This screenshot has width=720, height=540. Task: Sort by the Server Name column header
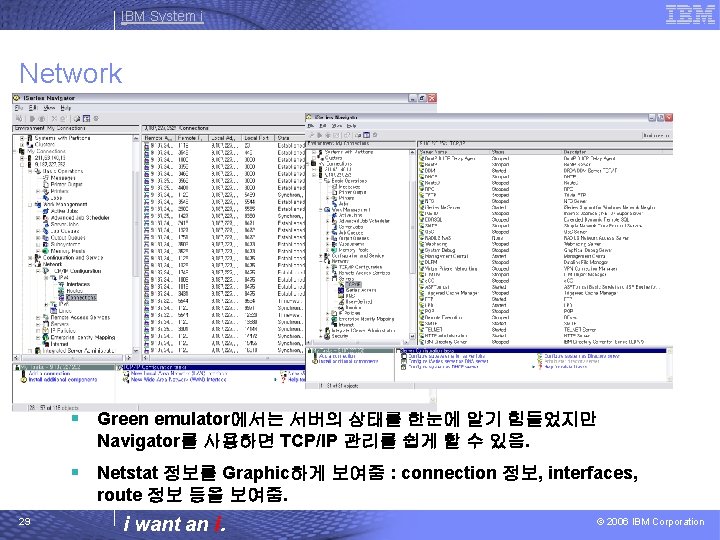454,152
